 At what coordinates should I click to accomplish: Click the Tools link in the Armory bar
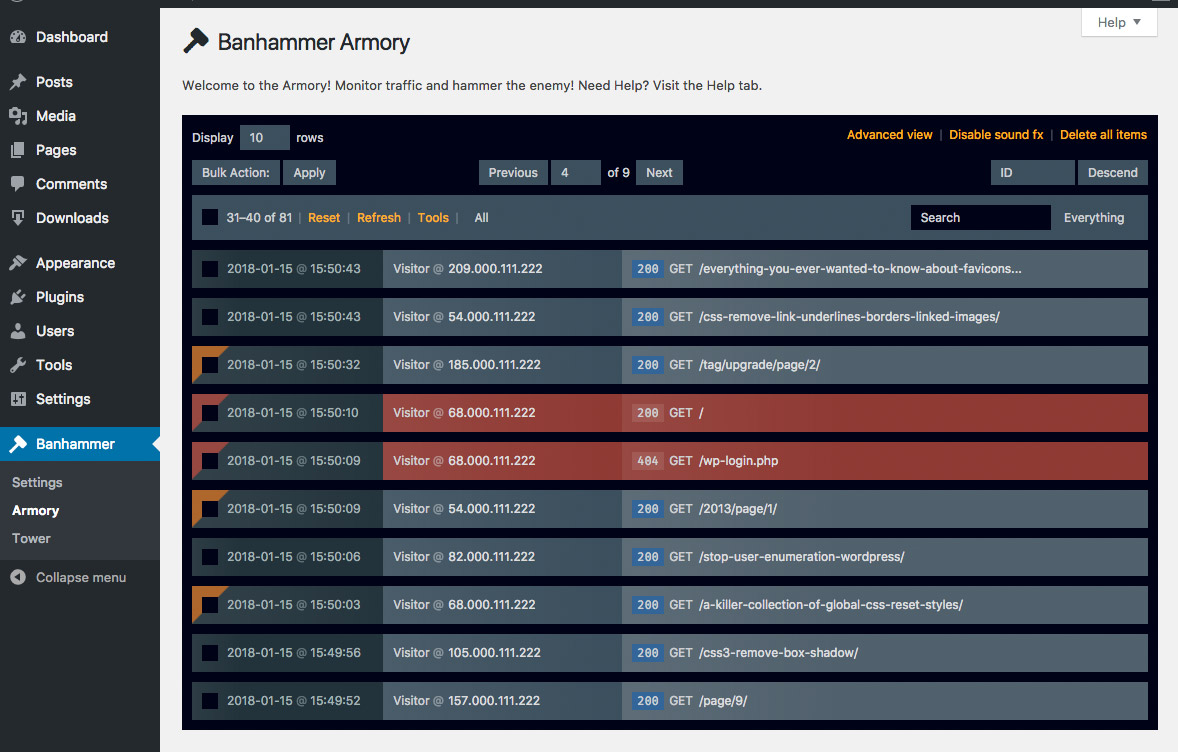coord(433,218)
